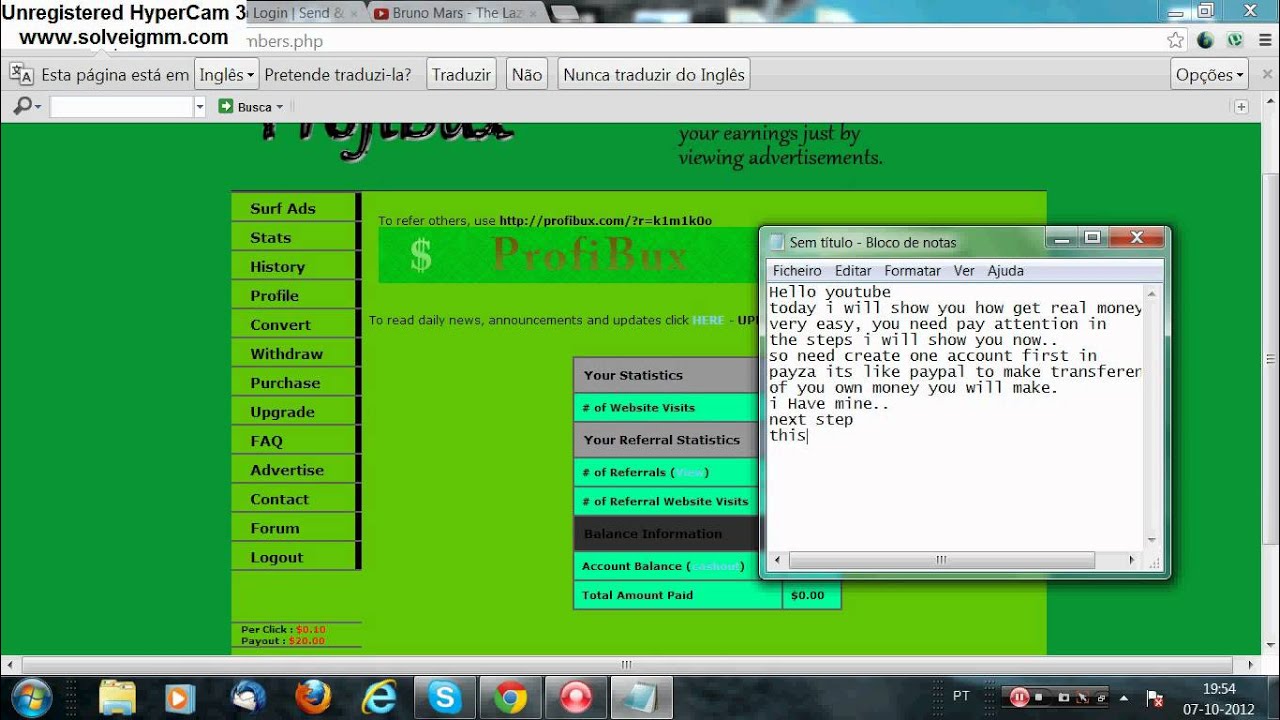The width and height of the screenshot is (1280, 720).
Task: Click the translate icon in the translation bar
Action: pos(21,74)
